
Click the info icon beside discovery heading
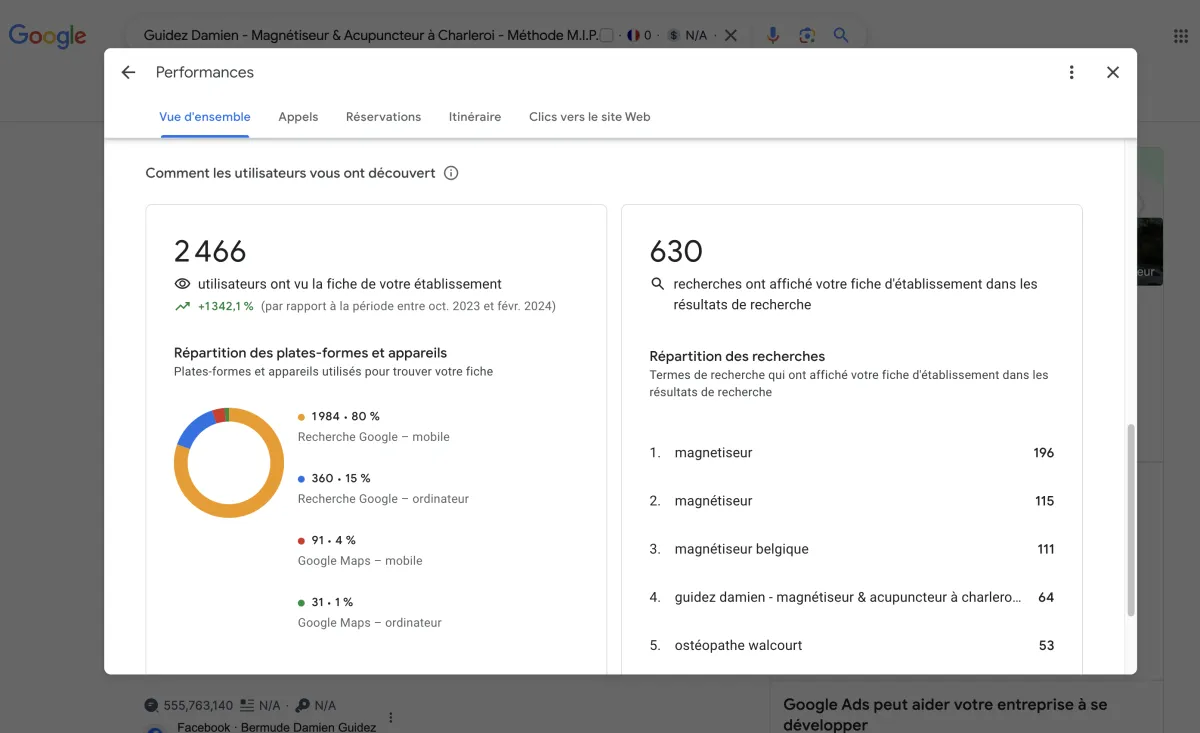451,173
